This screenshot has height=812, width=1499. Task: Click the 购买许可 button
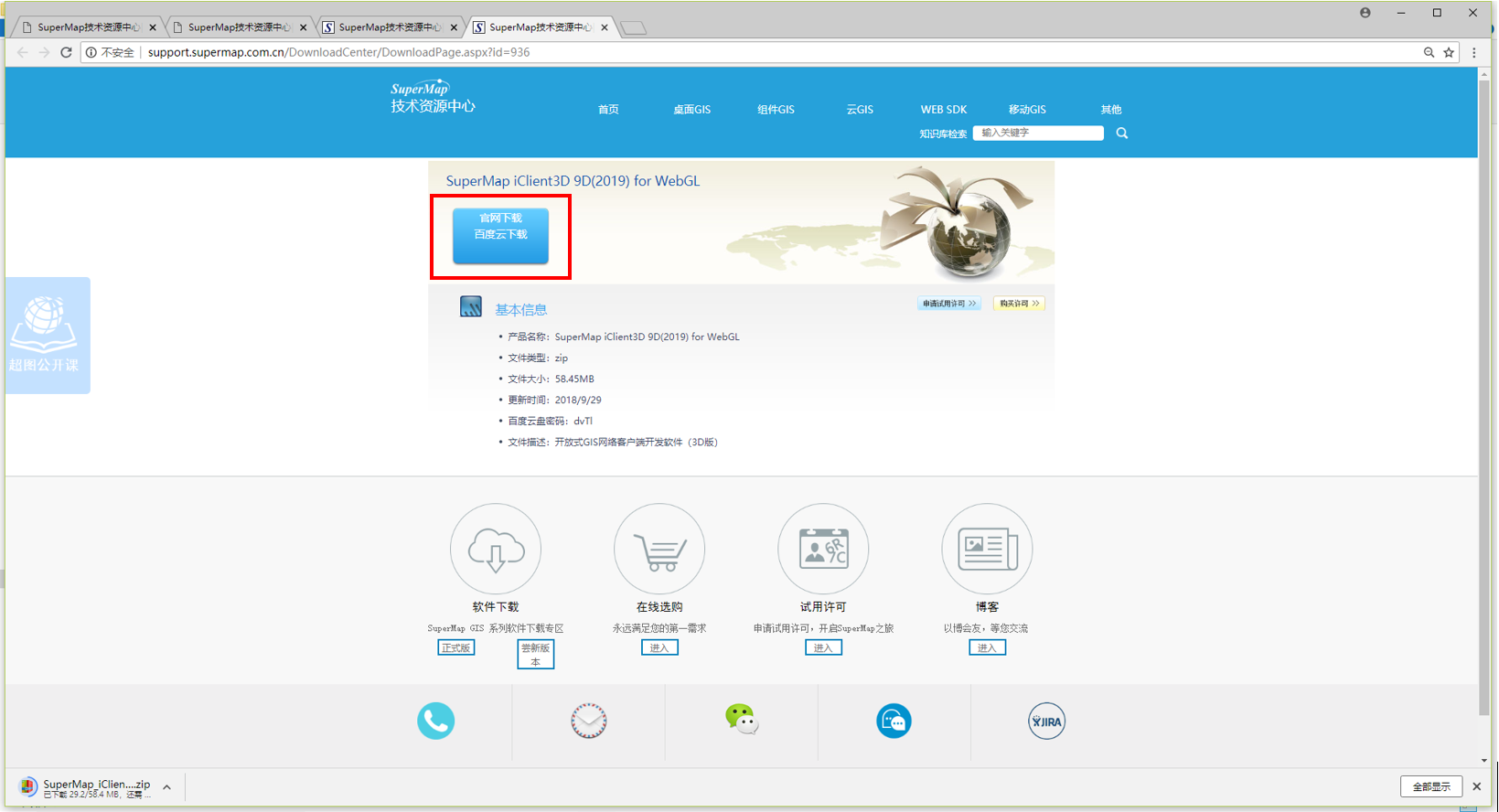(1019, 304)
